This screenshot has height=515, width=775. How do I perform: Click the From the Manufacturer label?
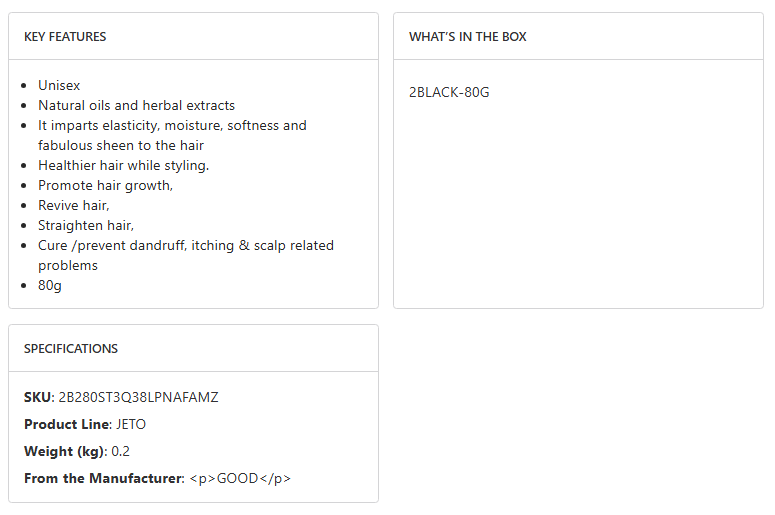(104, 478)
